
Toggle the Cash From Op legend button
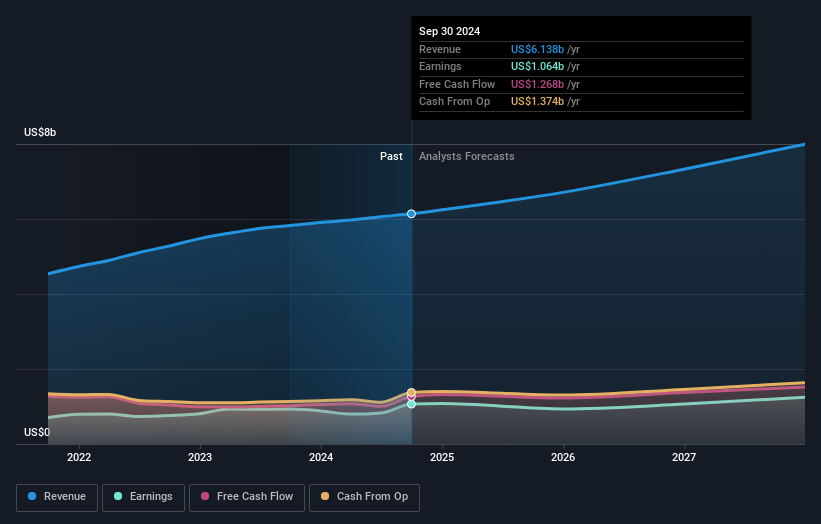coord(364,497)
